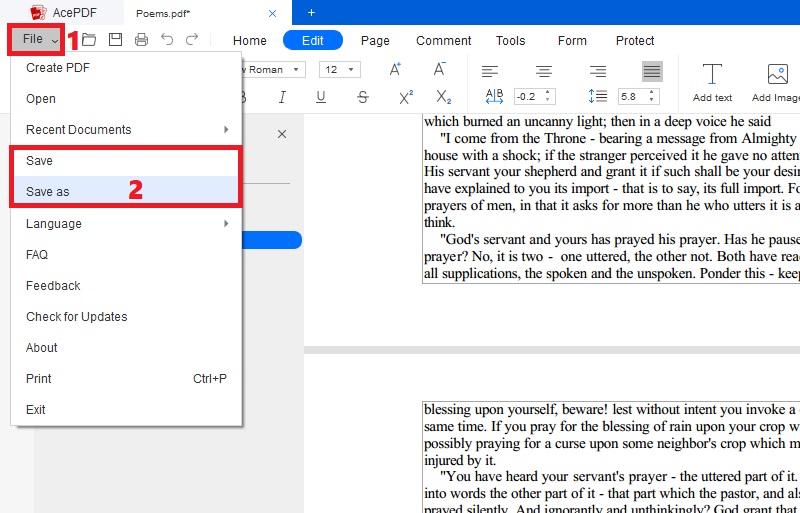Click the AcePDF logo icon
Viewport: 800px width, 513px height.
coord(39,13)
